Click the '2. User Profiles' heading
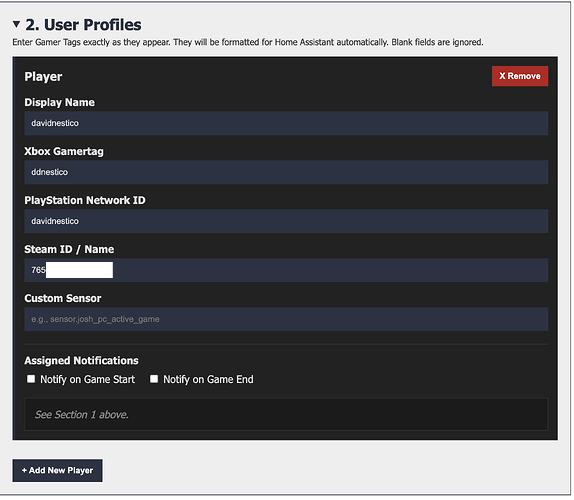 coord(83,25)
